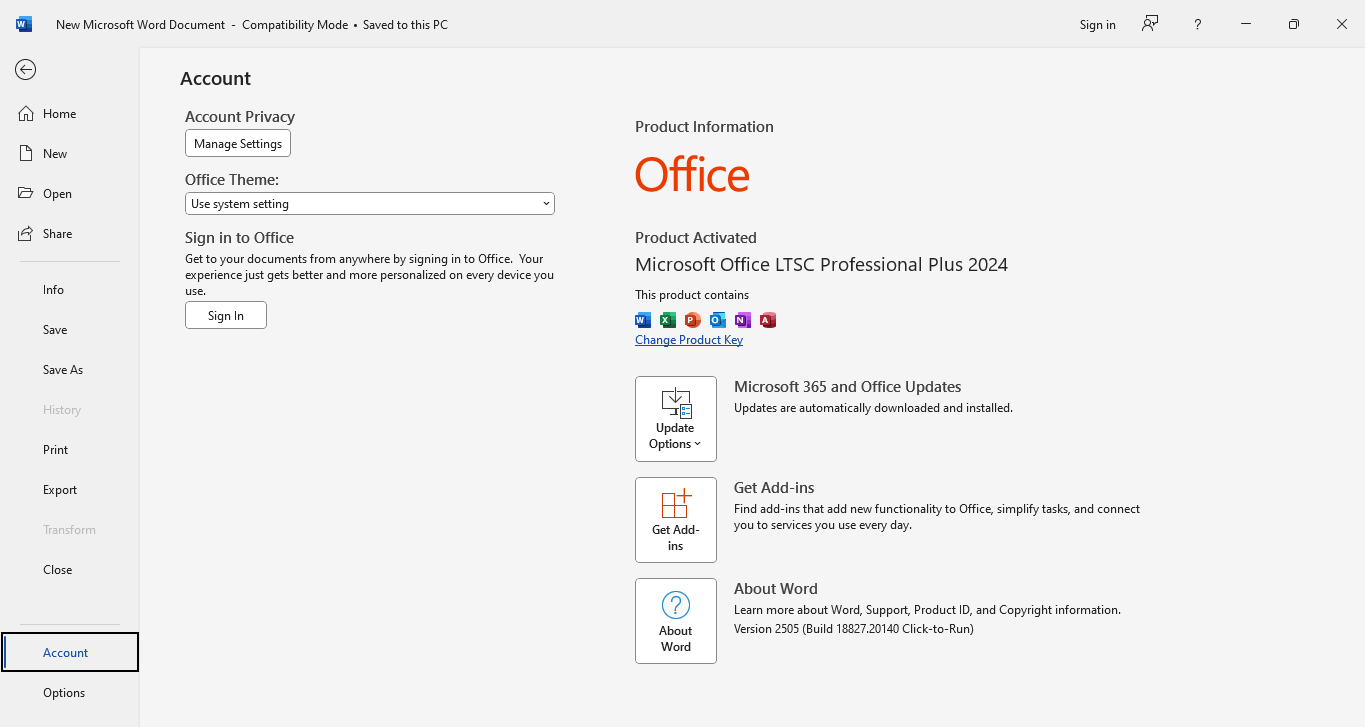Image resolution: width=1365 pixels, height=727 pixels.
Task: Click the Get Add-ins button
Action: click(x=676, y=520)
